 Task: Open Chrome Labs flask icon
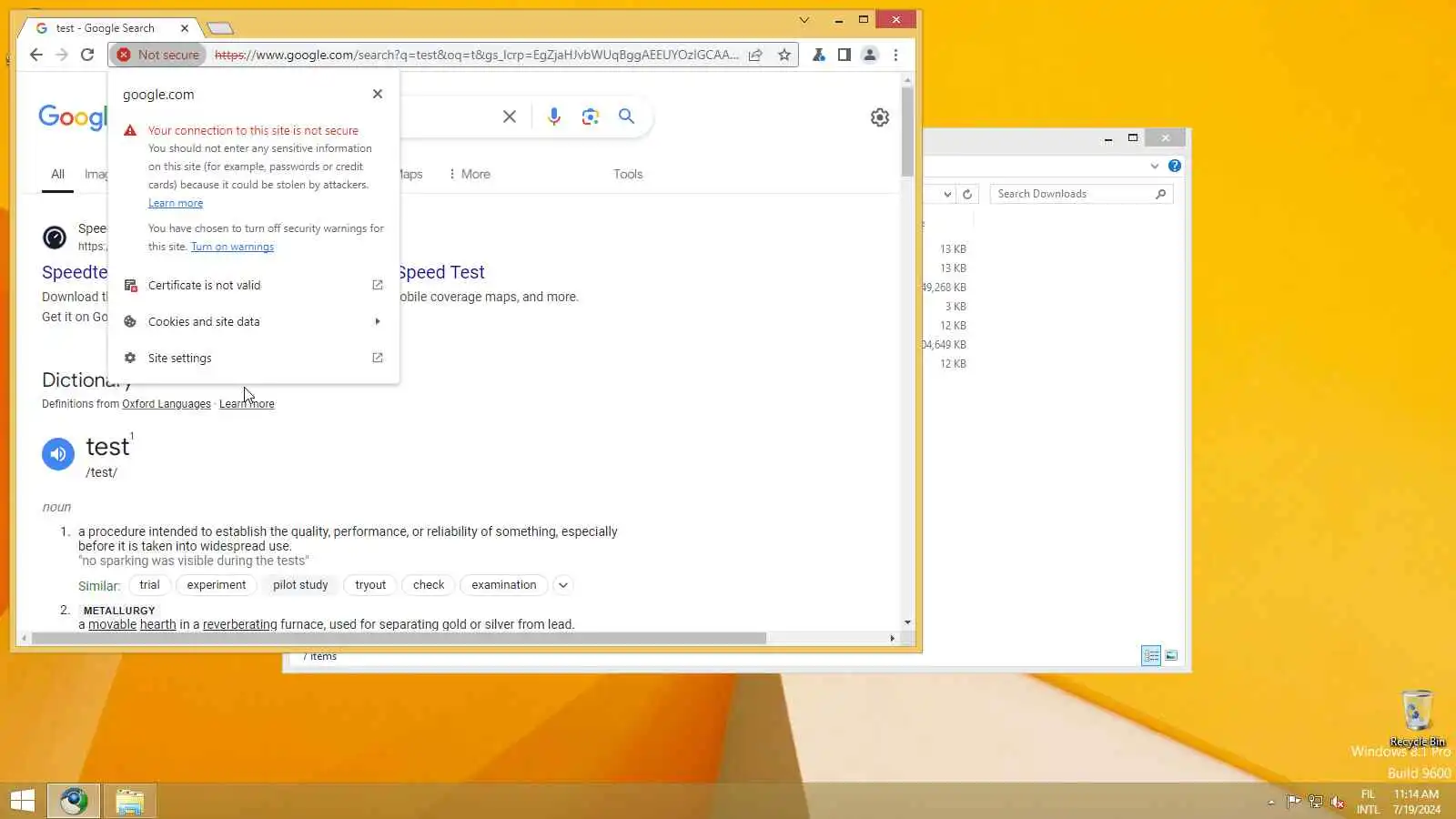click(x=819, y=55)
